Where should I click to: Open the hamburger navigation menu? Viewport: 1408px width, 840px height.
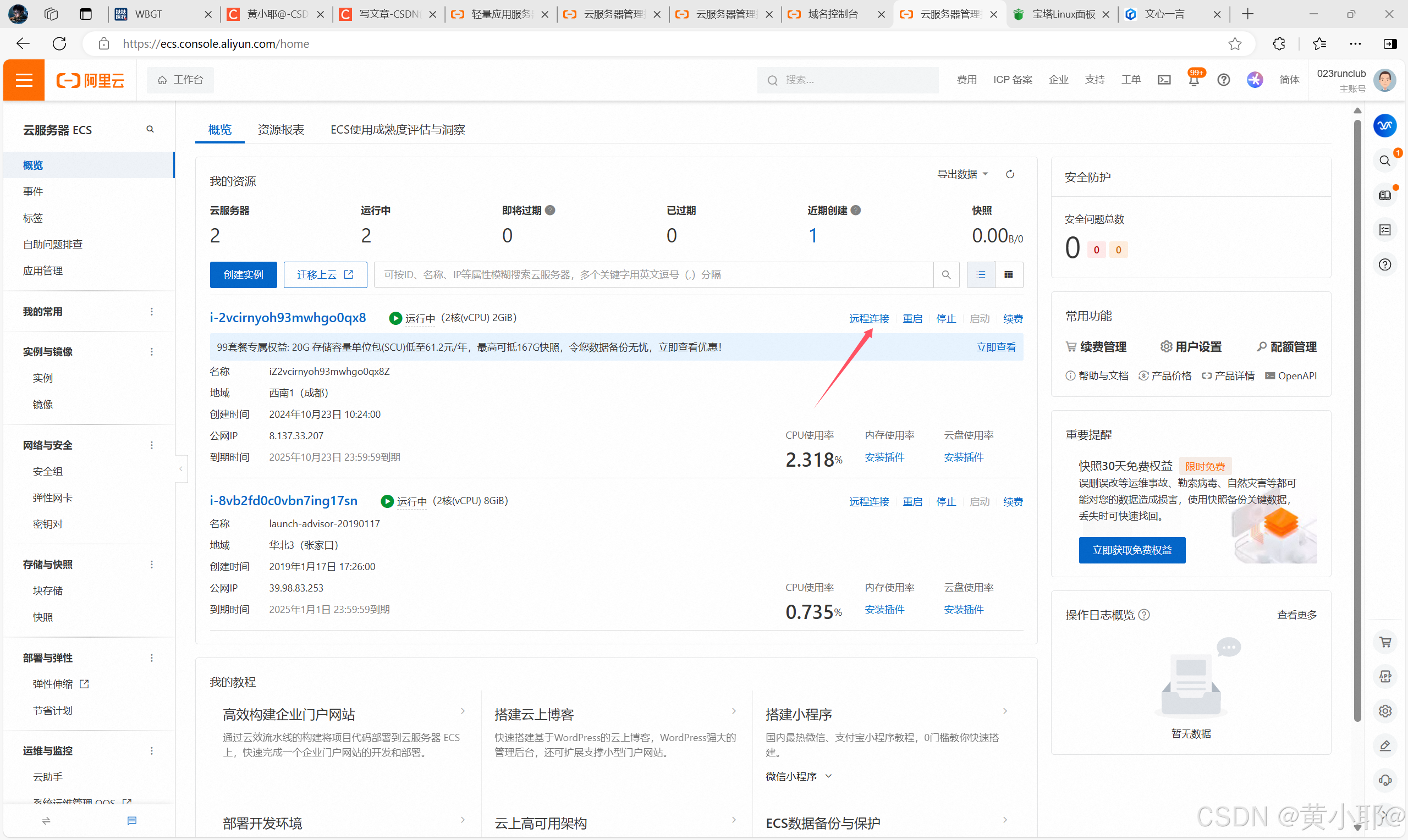click(x=24, y=80)
